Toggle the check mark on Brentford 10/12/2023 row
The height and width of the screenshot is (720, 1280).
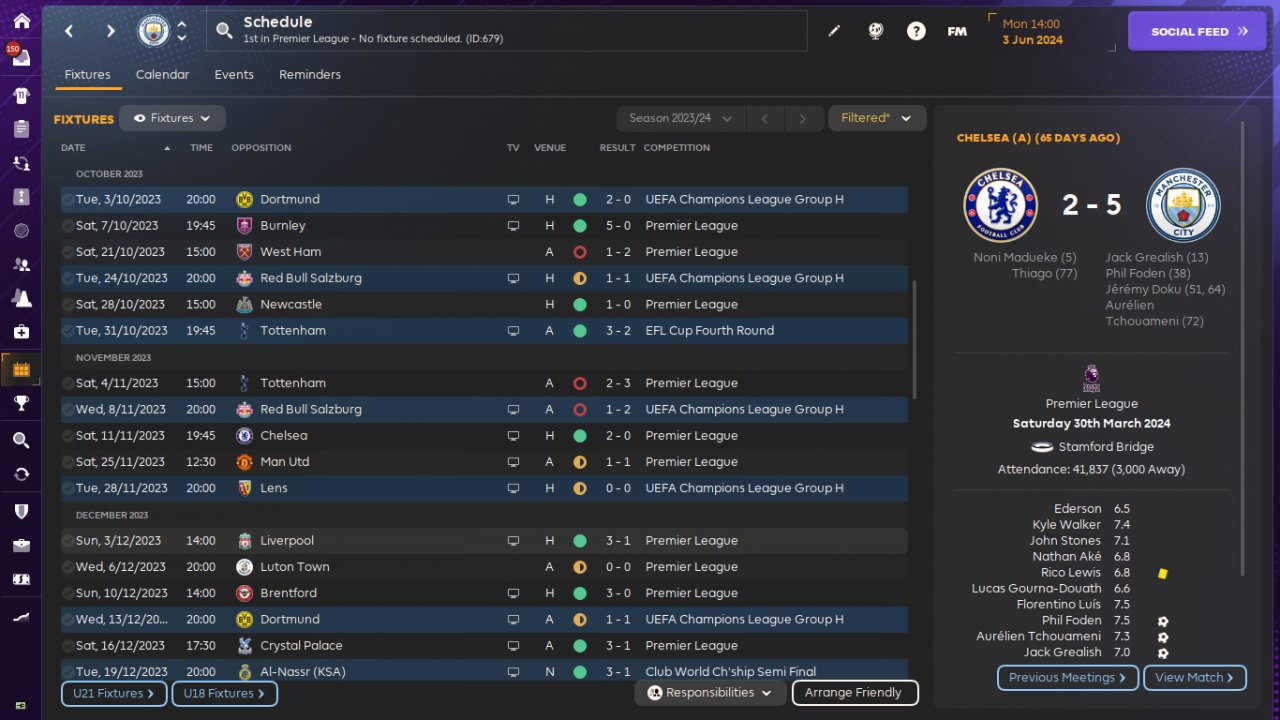(67, 593)
